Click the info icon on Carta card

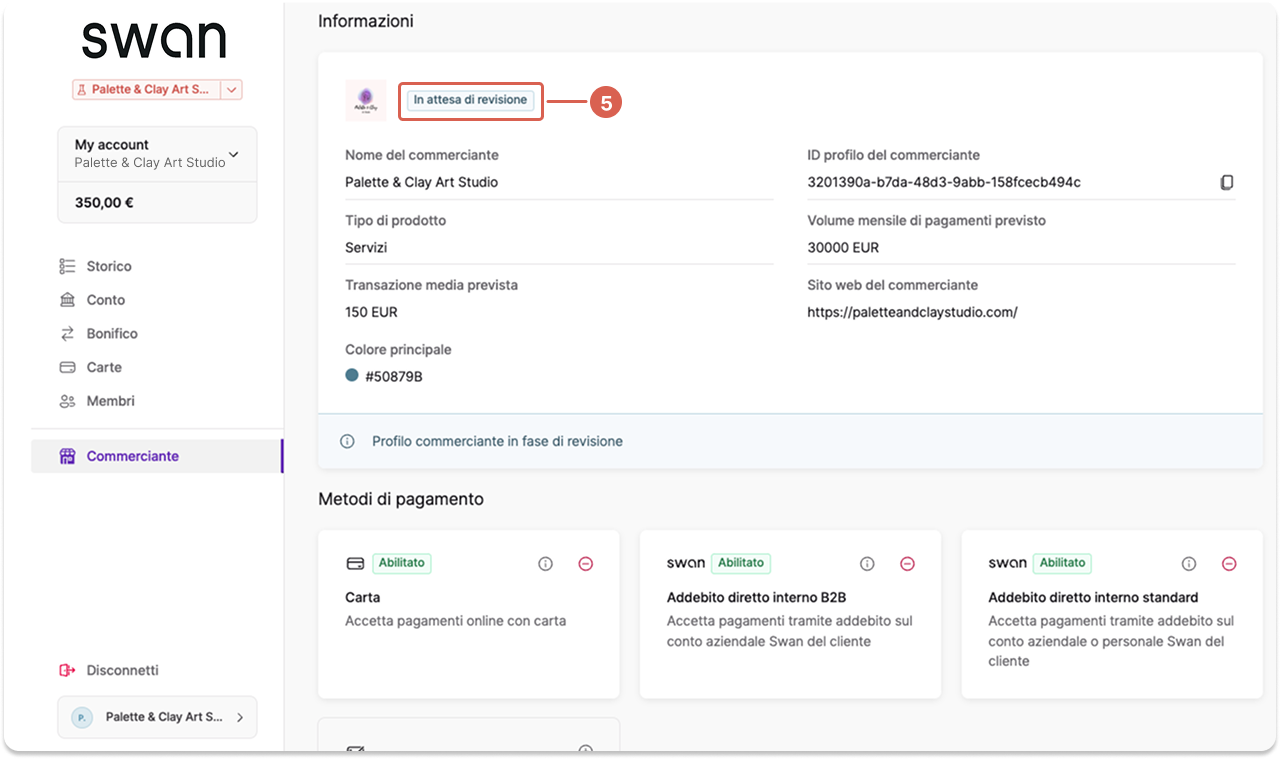tap(545, 564)
